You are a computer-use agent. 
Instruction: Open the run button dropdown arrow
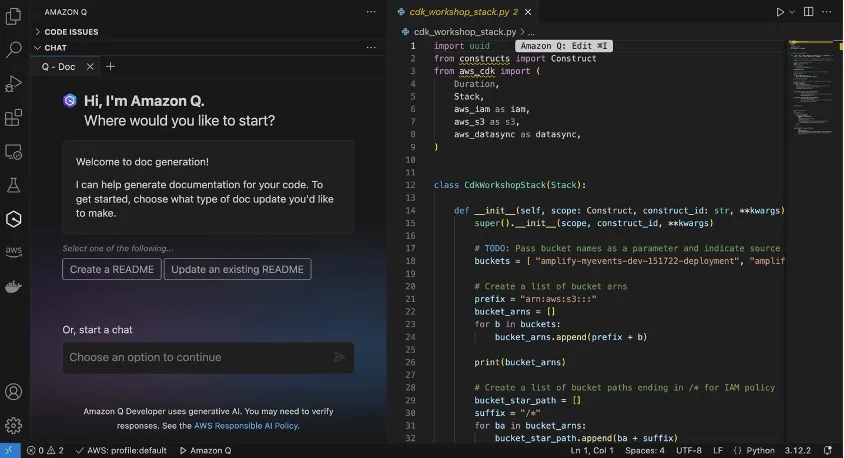point(792,12)
